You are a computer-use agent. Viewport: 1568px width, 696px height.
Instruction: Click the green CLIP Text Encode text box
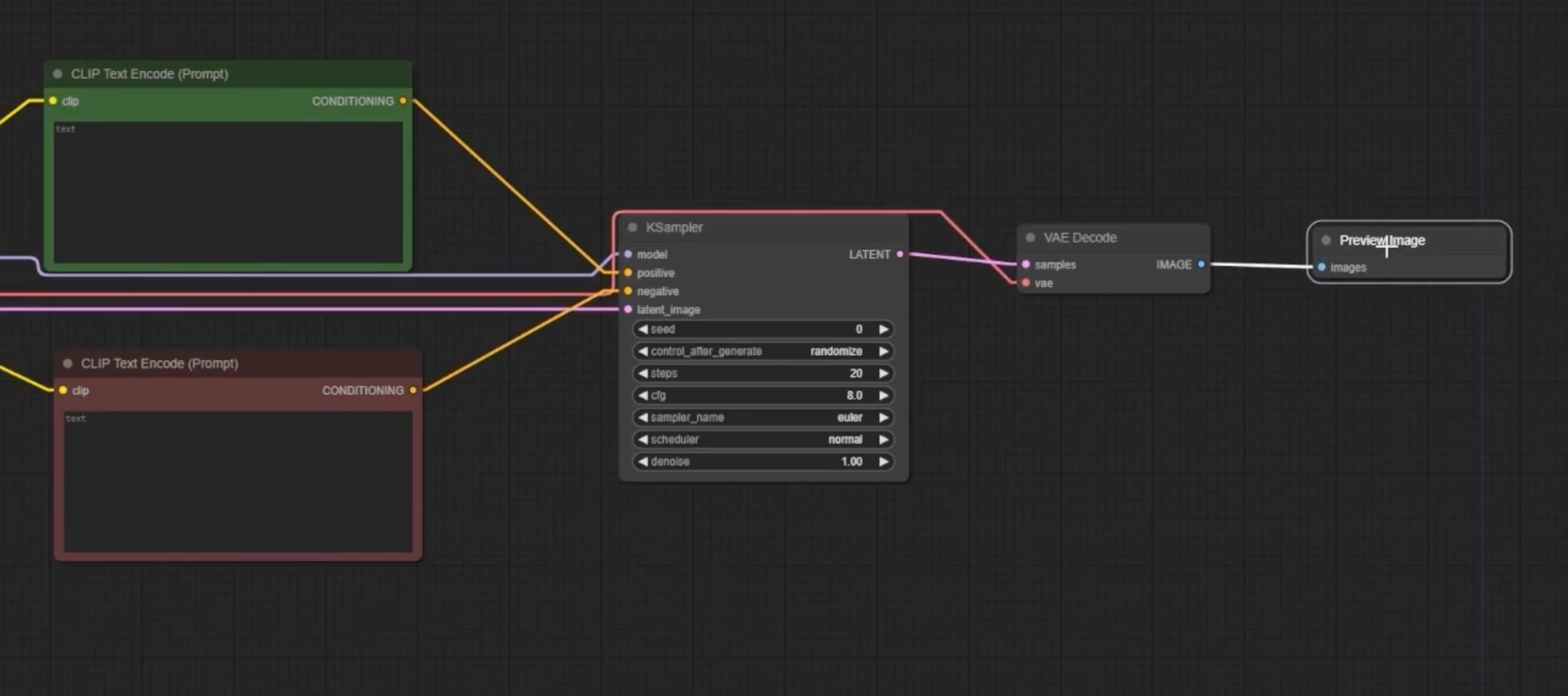click(228, 193)
